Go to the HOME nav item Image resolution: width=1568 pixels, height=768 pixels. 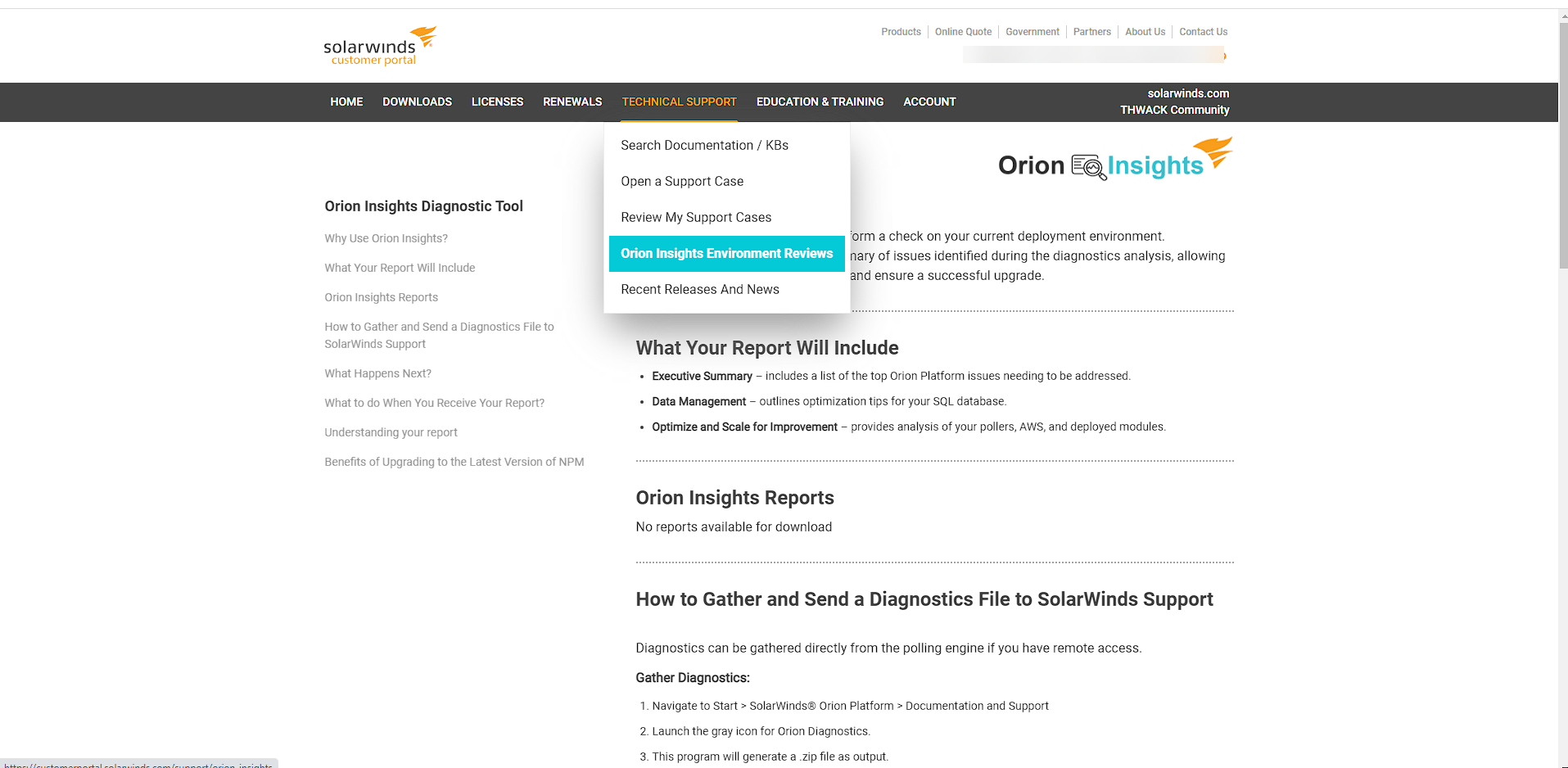click(346, 102)
